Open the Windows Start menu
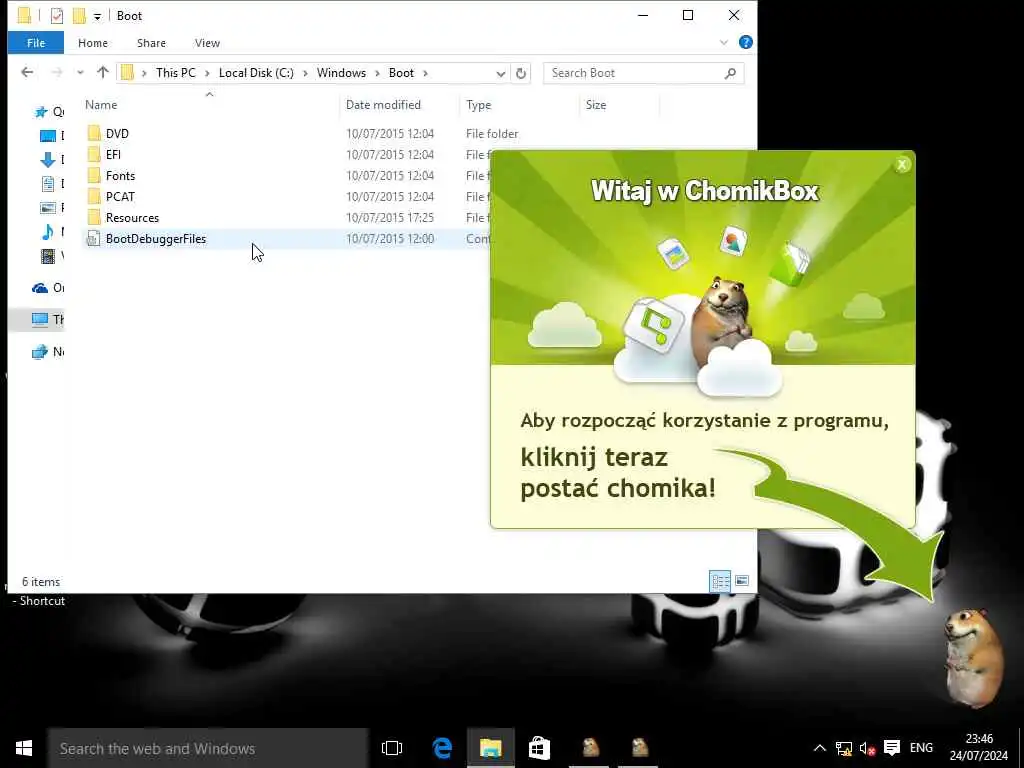The image size is (1024, 768). tap(24, 748)
